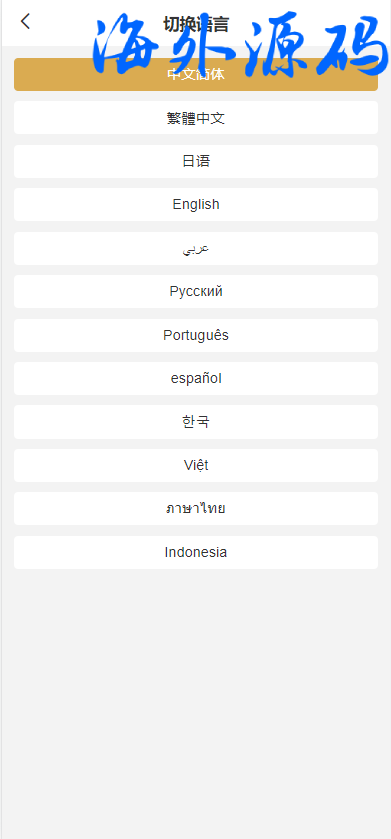391x839 pixels.
Task: Go back using the top-left arrow
Action: [x=25, y=22]
